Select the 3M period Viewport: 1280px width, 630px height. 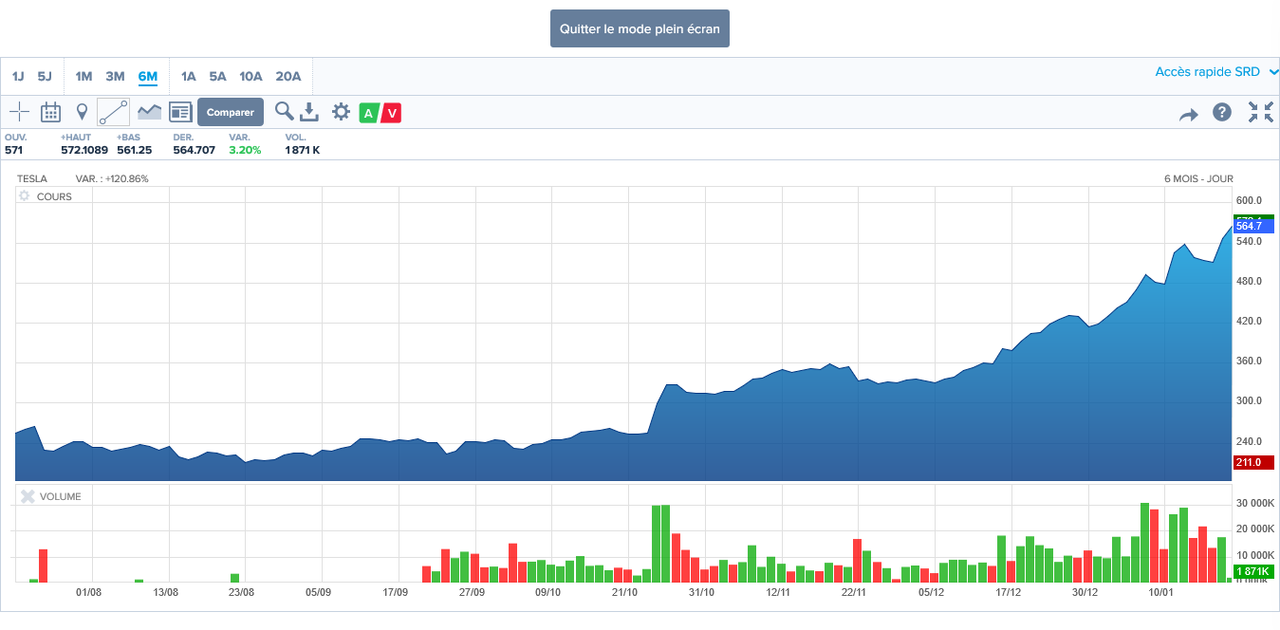click(115, 76)
